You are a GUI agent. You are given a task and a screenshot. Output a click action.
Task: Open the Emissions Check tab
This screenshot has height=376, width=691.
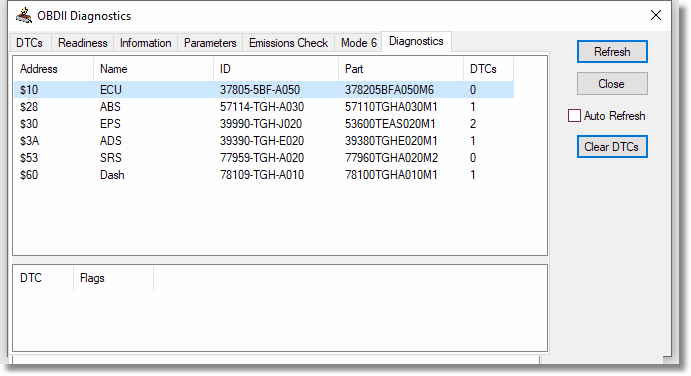tap(288, 43)
